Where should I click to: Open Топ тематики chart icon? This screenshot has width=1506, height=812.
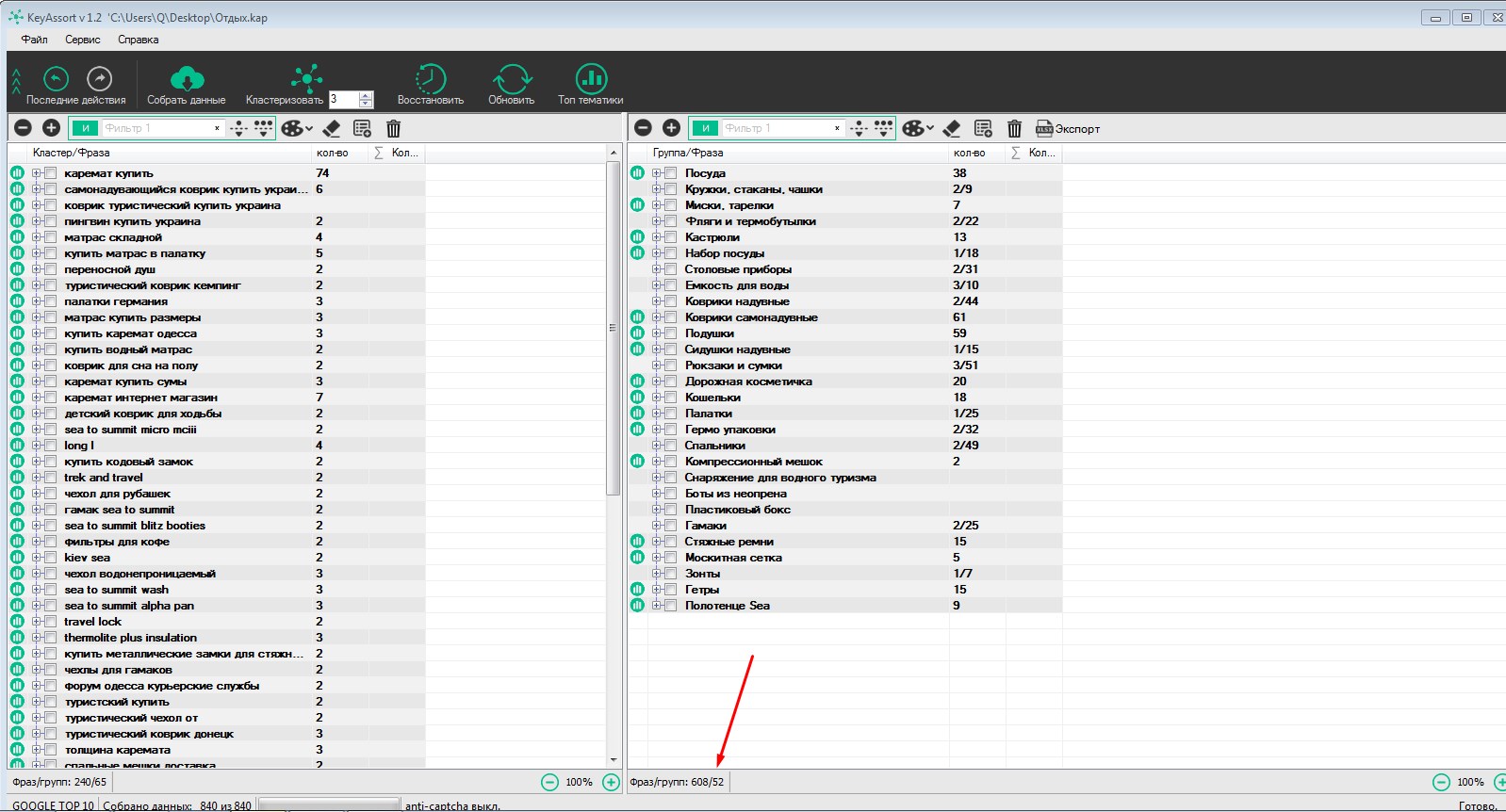point(591,78)
